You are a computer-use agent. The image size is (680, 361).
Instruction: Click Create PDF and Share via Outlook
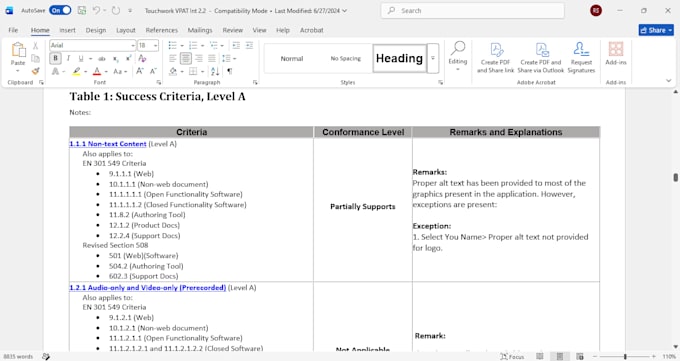[x=540, y=57]
